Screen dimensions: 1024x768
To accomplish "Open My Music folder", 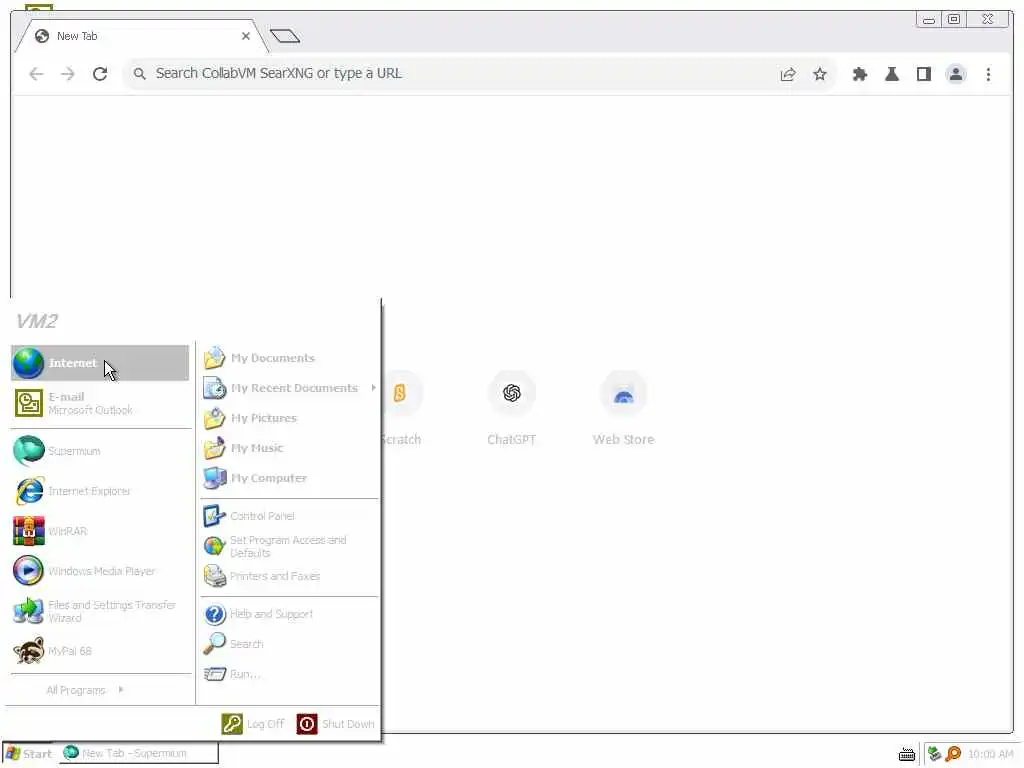I will (289, 448).
